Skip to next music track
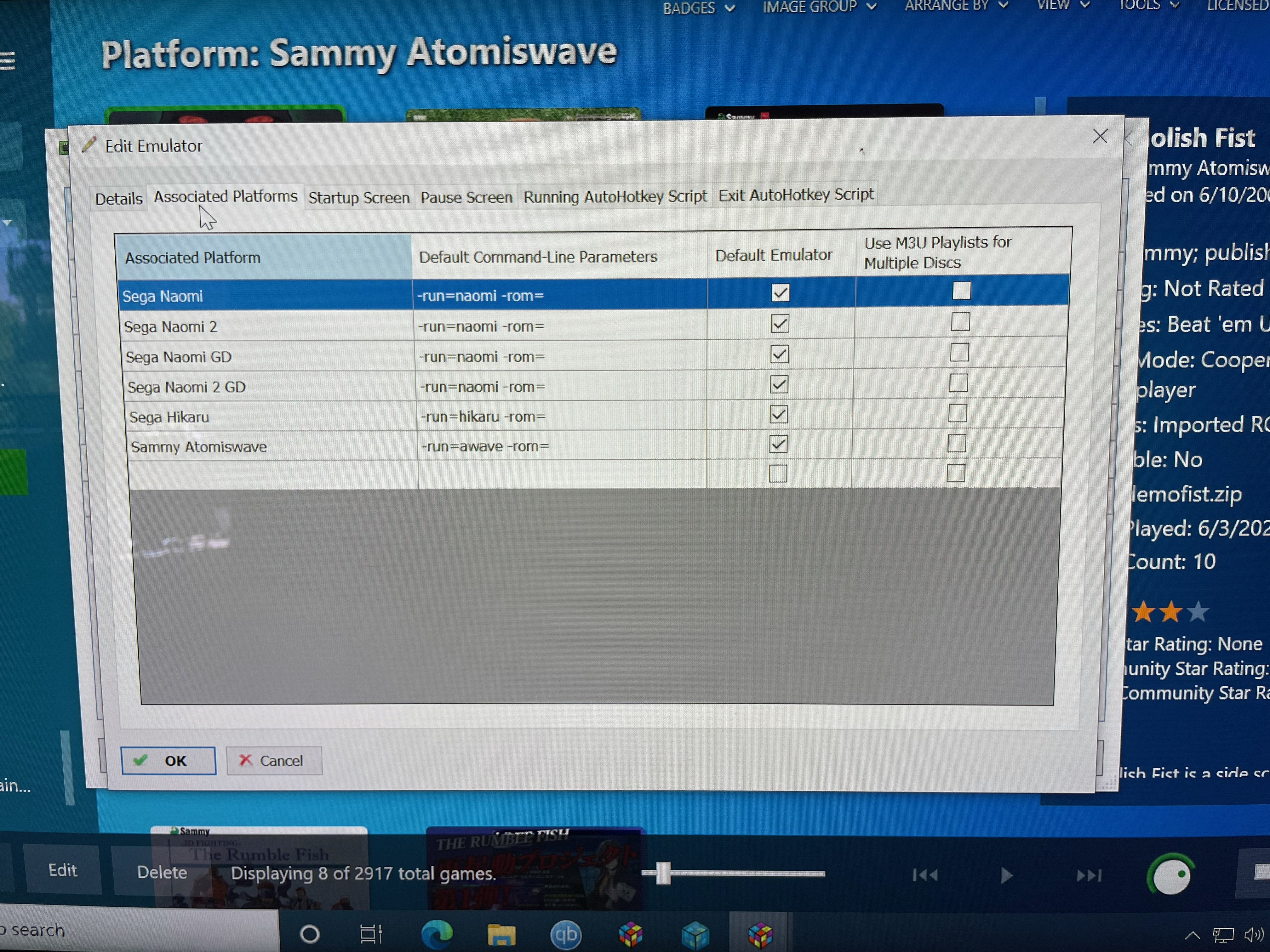The height and width of the screenshot is (952, 1270). pos(1089,875)
